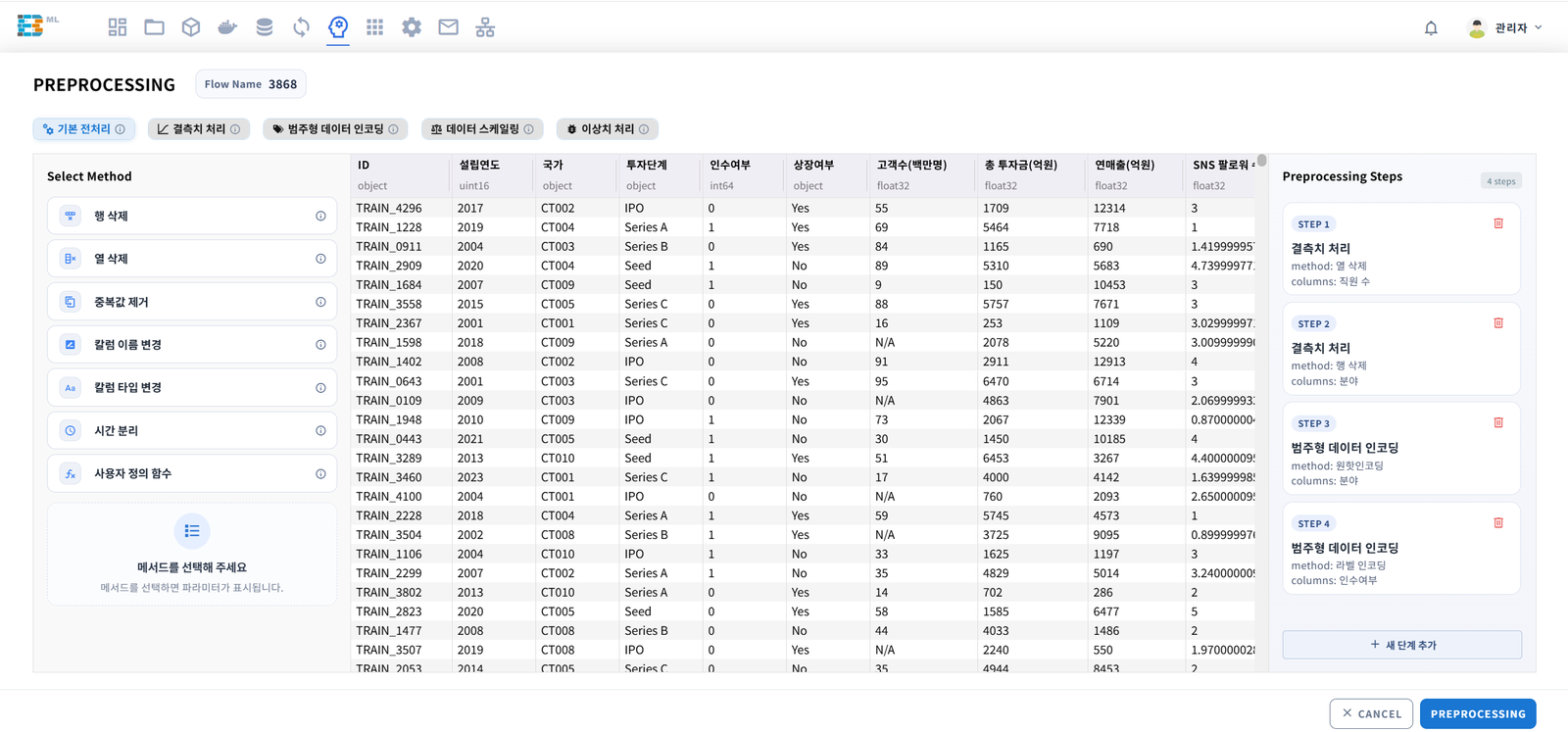Open the Docker whale icon in top nav

point(227,27)
